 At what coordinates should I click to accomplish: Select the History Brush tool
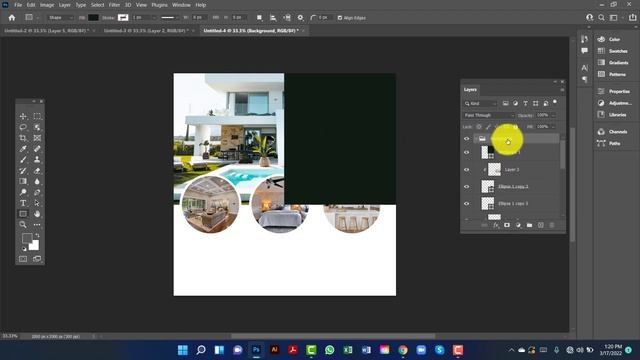[23, 171]
